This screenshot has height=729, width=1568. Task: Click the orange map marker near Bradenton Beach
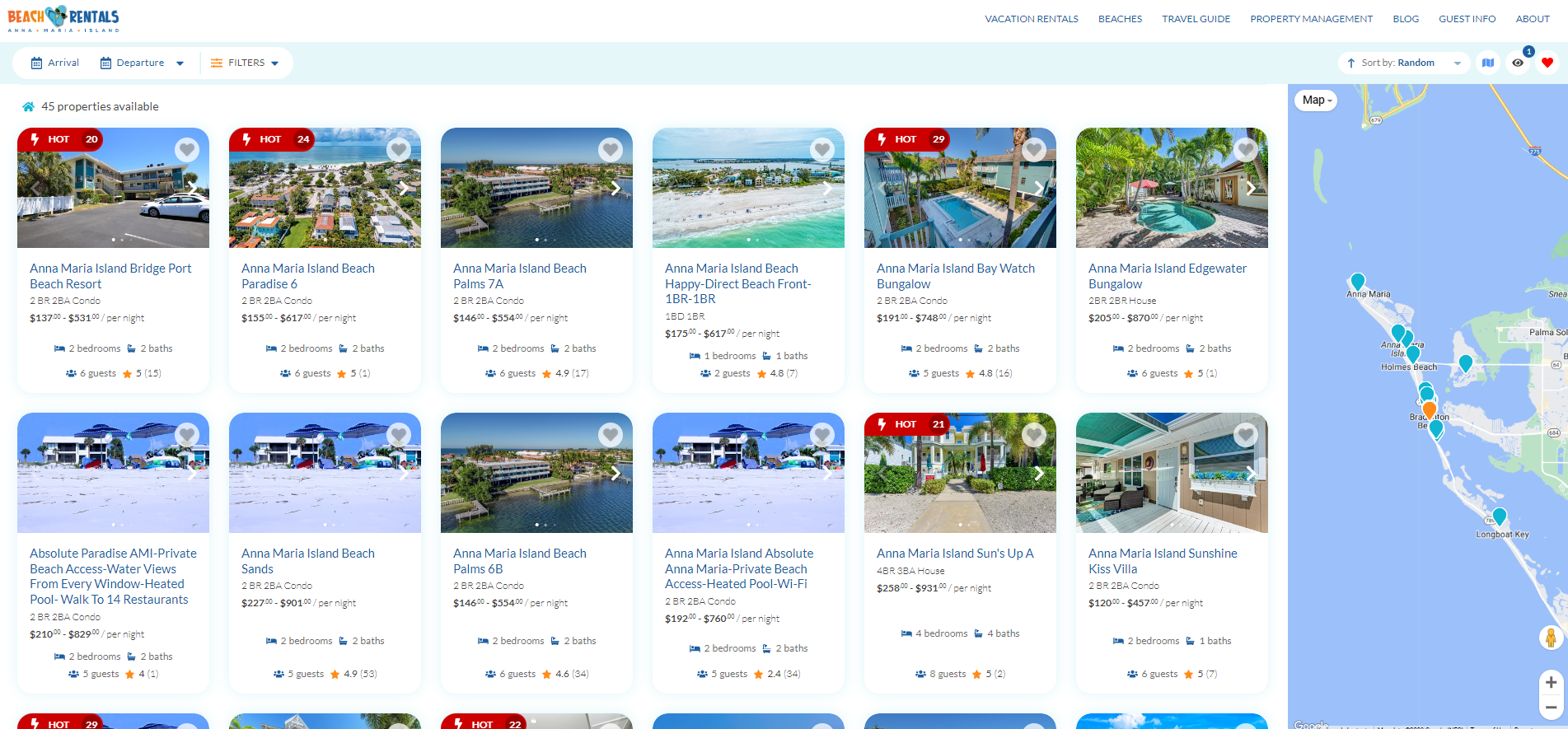coord(1430,409)
